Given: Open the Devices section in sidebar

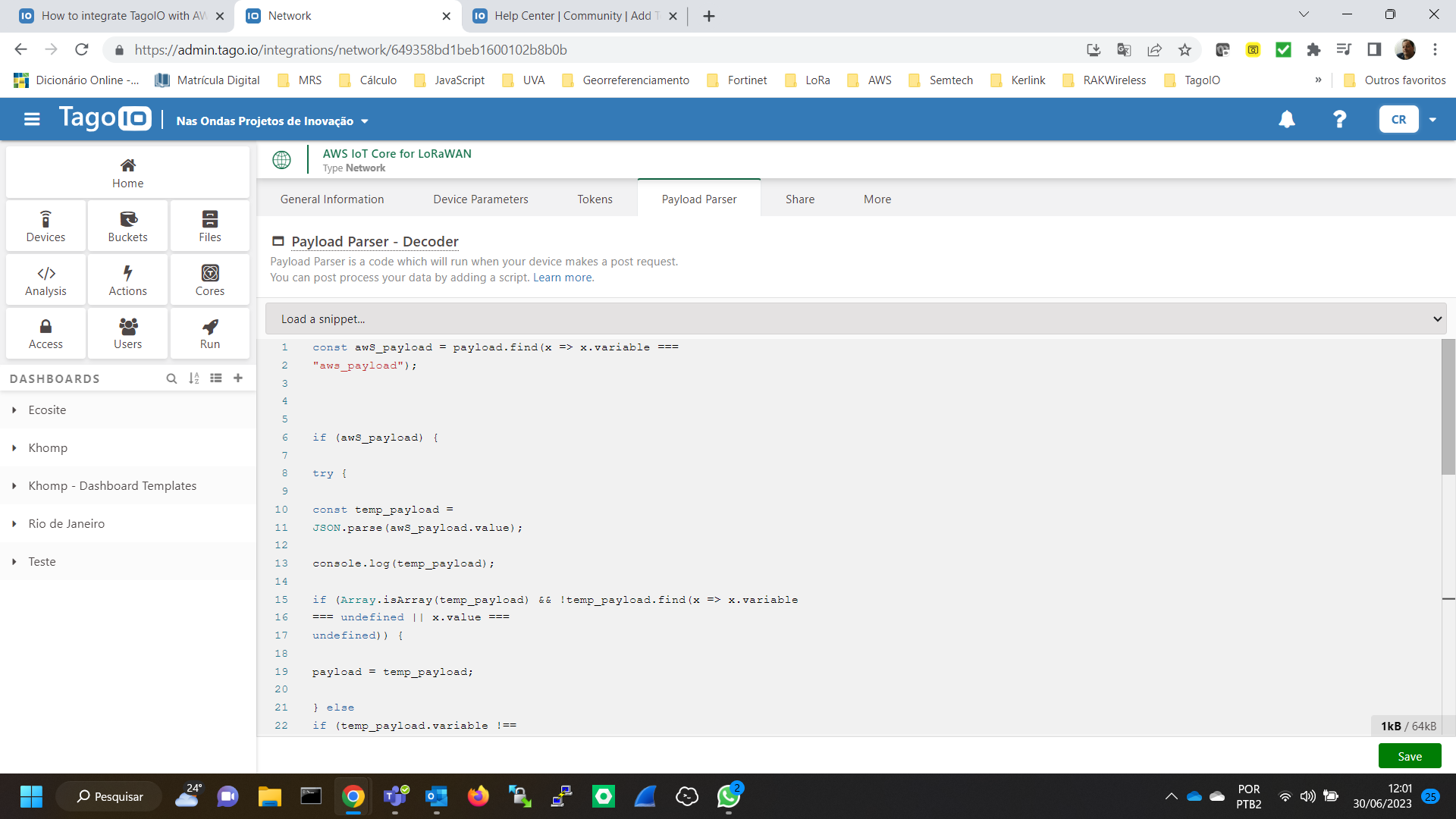Looking at the screenshot, I should (45, 226).
